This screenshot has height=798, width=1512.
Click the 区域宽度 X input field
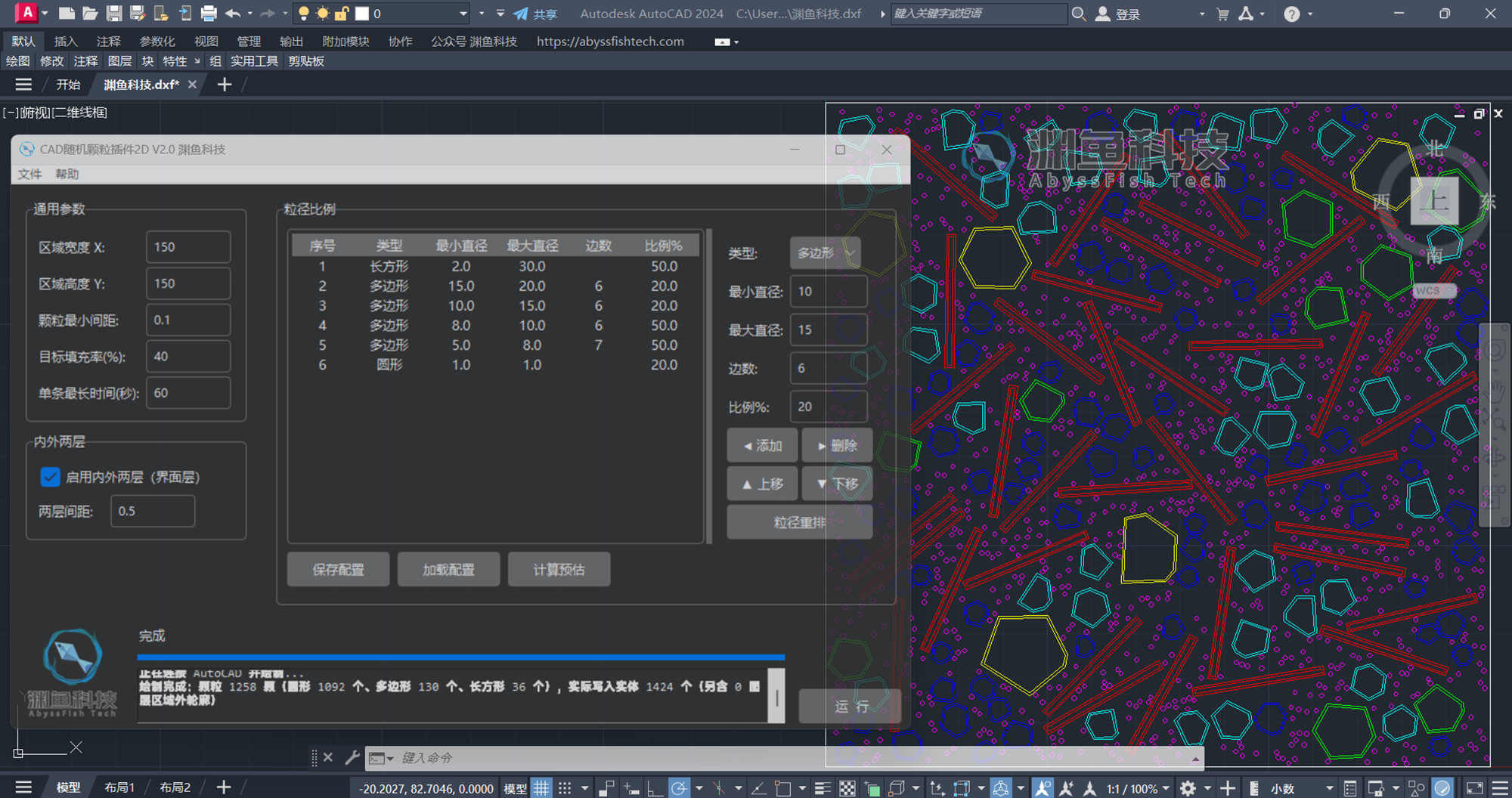(x=188, y=247)
